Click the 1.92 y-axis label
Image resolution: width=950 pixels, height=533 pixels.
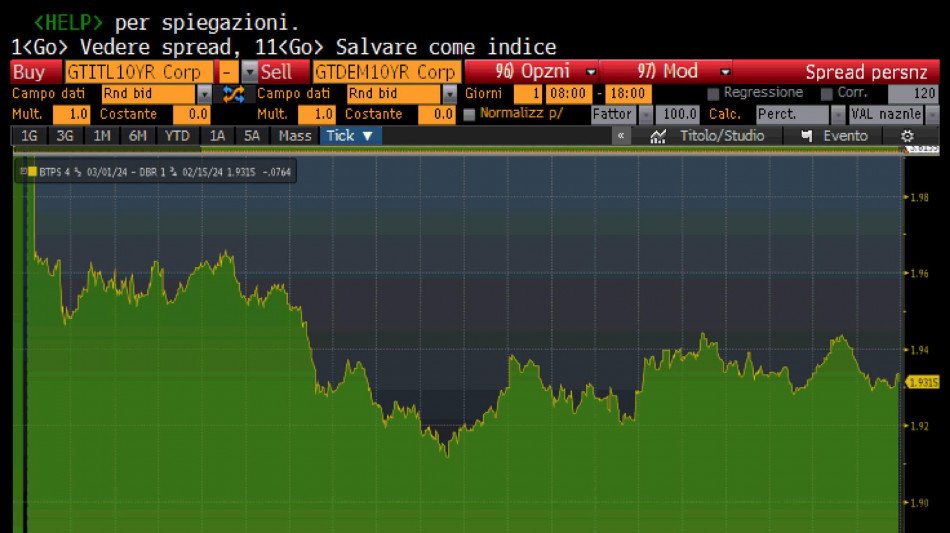[x=919, y=426]
